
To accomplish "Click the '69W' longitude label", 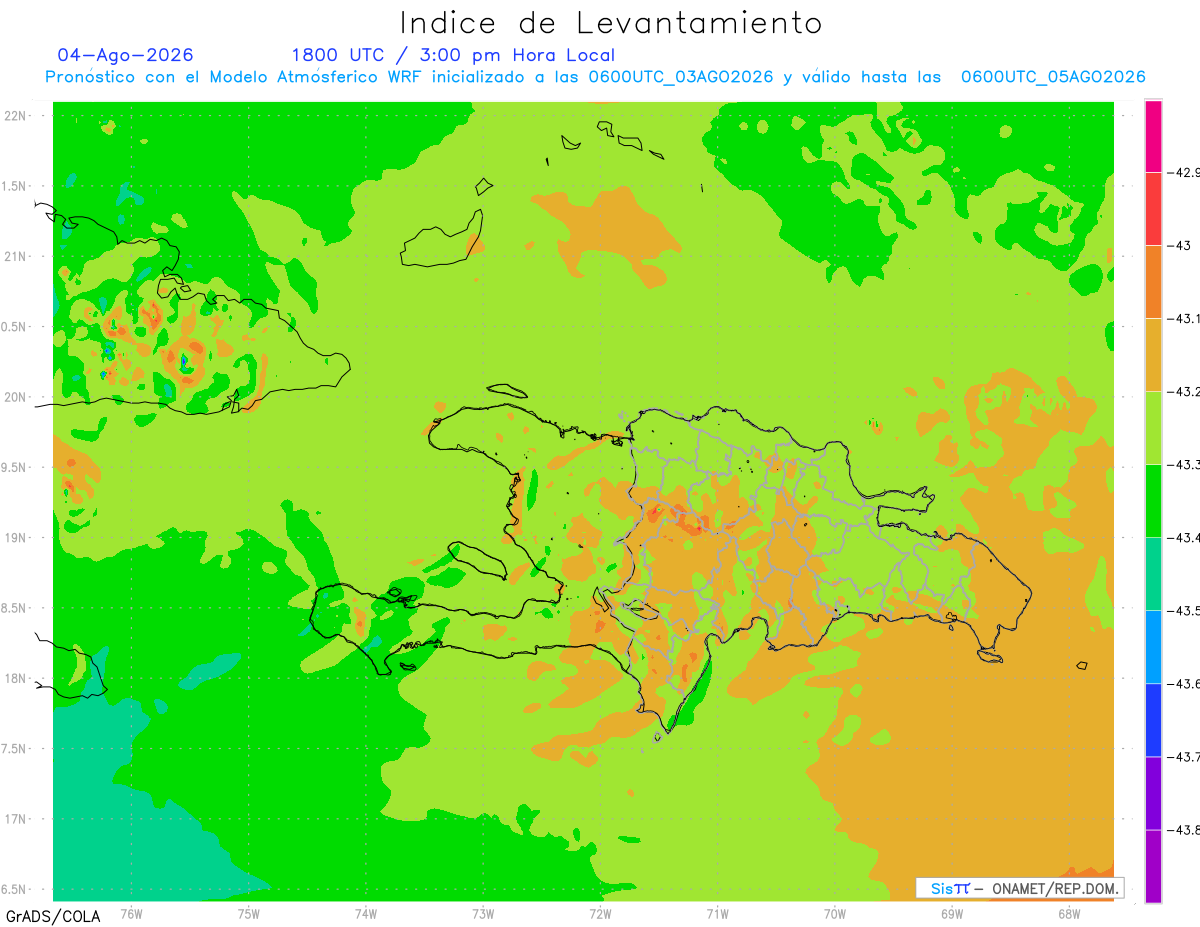I will coord(952,913).
